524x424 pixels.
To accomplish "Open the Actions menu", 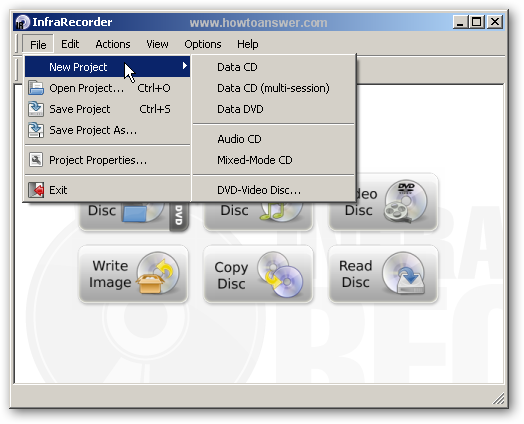I will [x=113, y=44].
